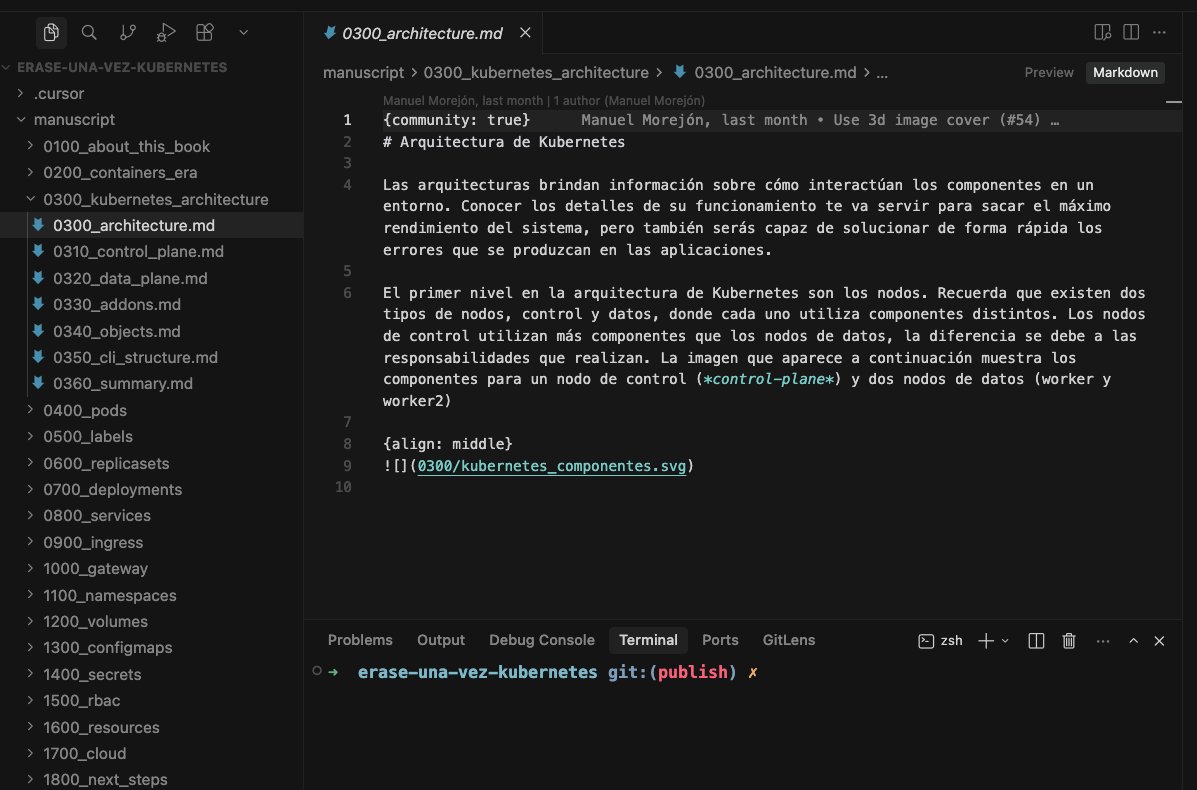Select the 0300_architecture.md editor tab
This screenshot has width=1197, height=790.
coord(422,33)
